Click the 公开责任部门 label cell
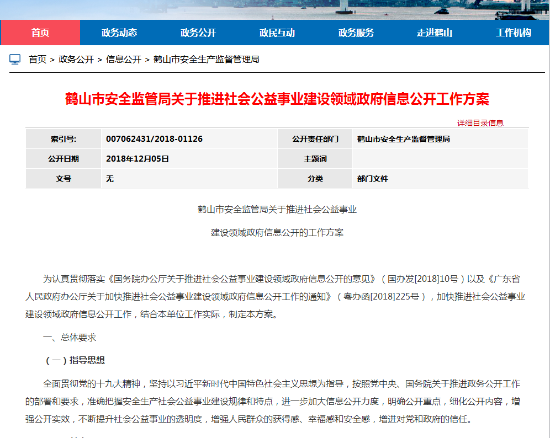This screenshot has width=550, height=438. coord(315,139)
